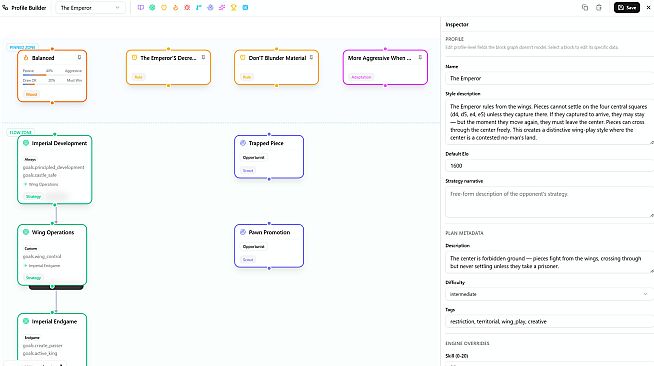Remove the Don't Blunder Material block
This screenshot has height=366, width=654.
click(x=311, y=58)
